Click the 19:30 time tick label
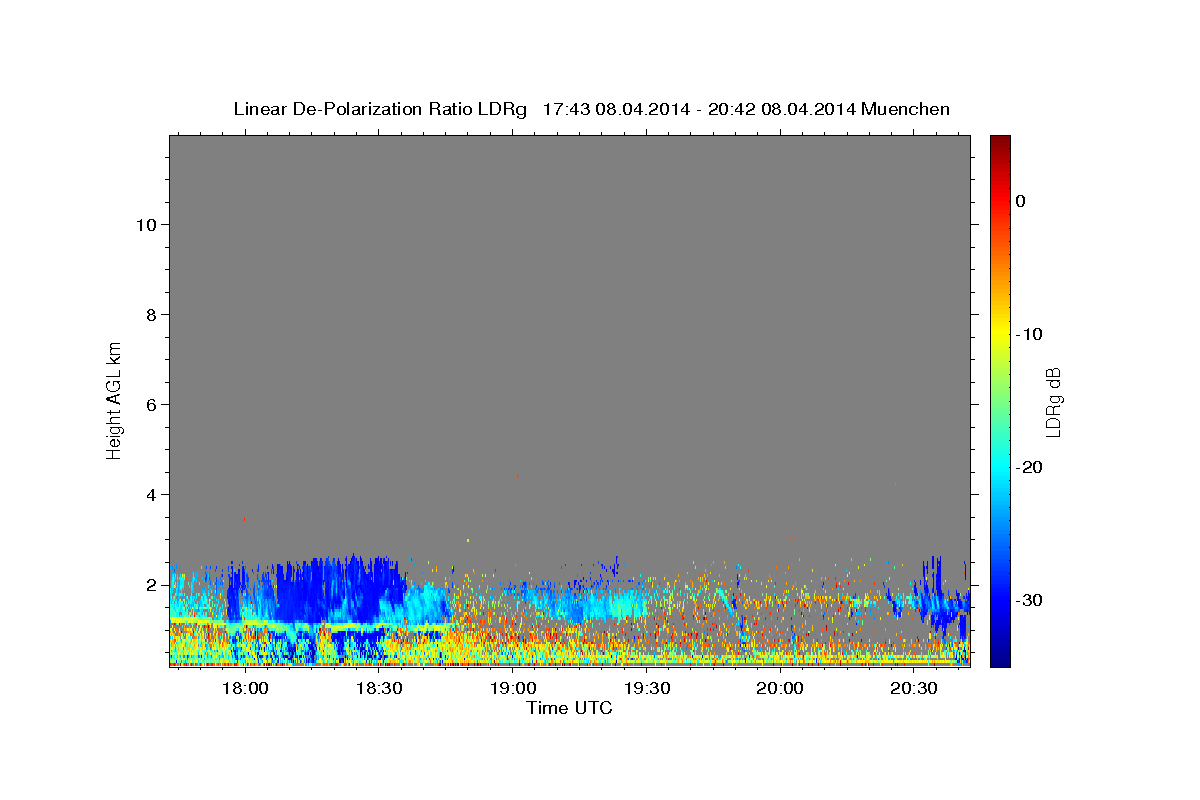Image resolution: width=1200 pixels, height=800 pixels. (x=646, y=688)
